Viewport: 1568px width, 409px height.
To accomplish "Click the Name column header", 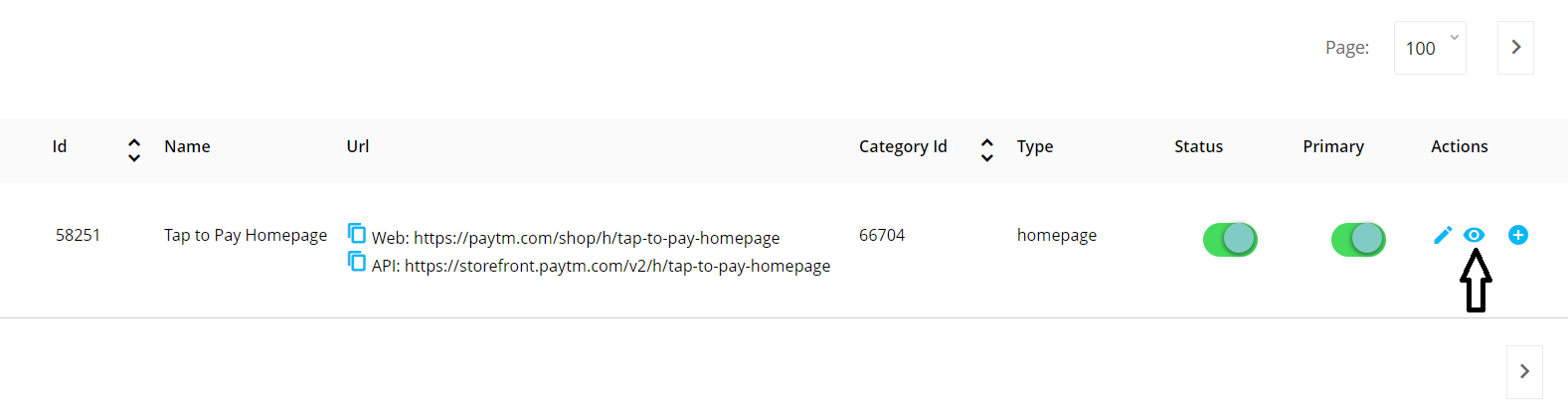I will click(x=187, y=146).
